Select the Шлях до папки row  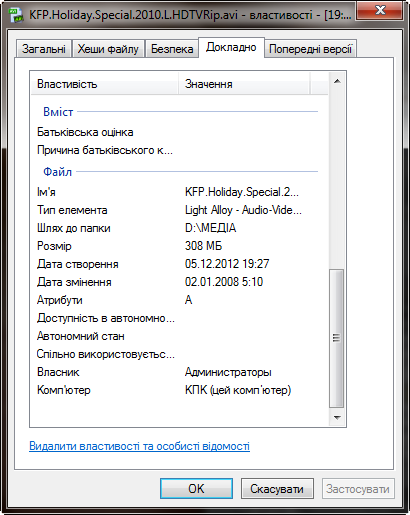click(179, 228)
